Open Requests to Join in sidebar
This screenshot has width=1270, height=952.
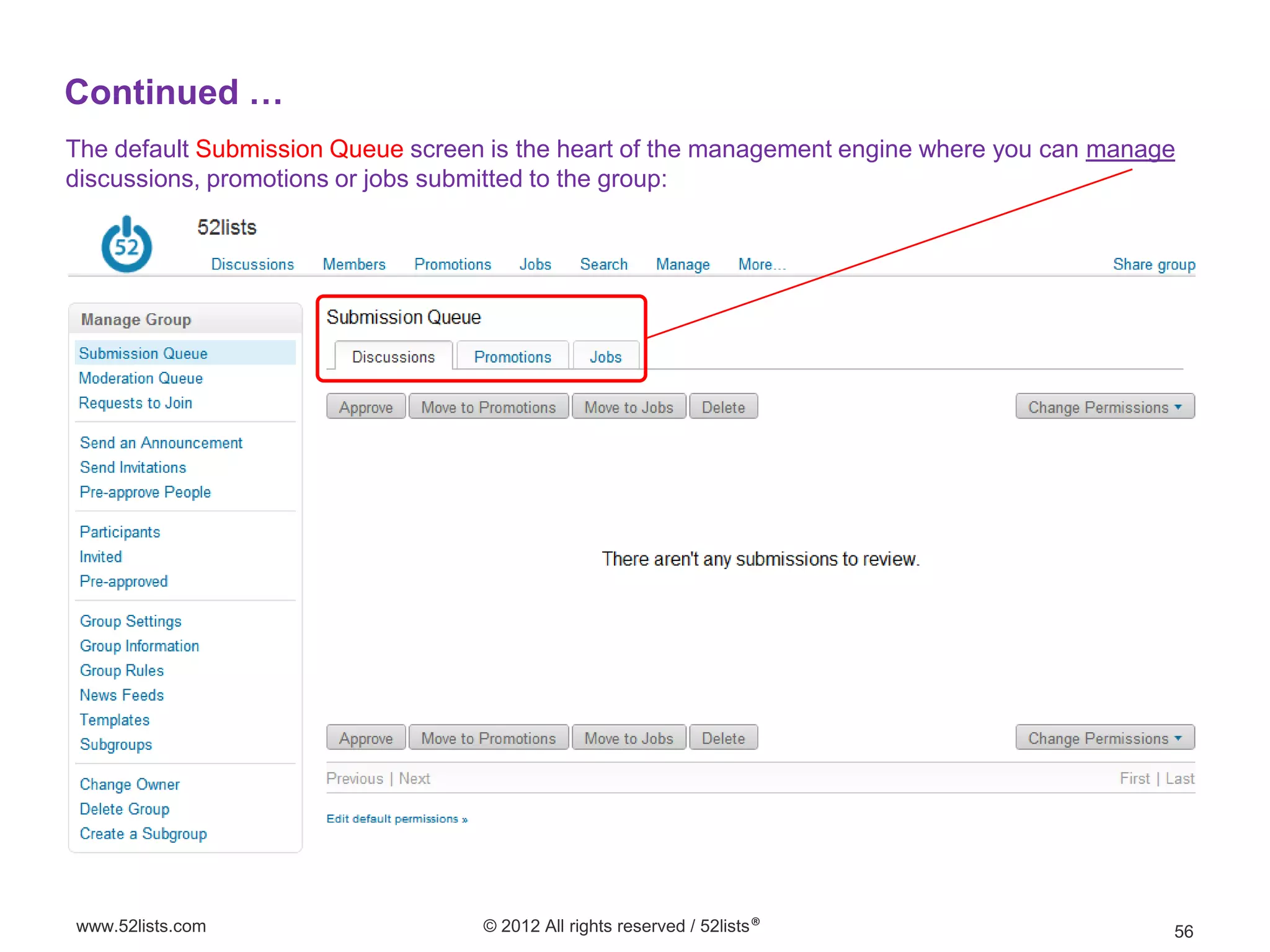coord(135,403)
